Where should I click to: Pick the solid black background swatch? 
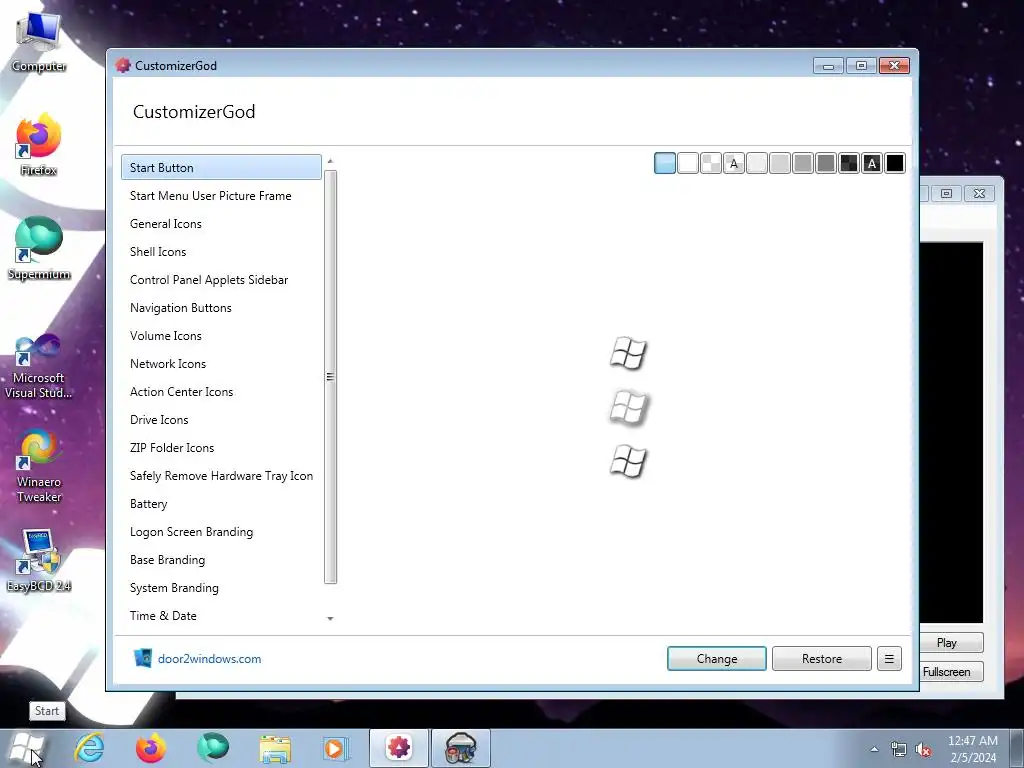click(x=895, y=163)
